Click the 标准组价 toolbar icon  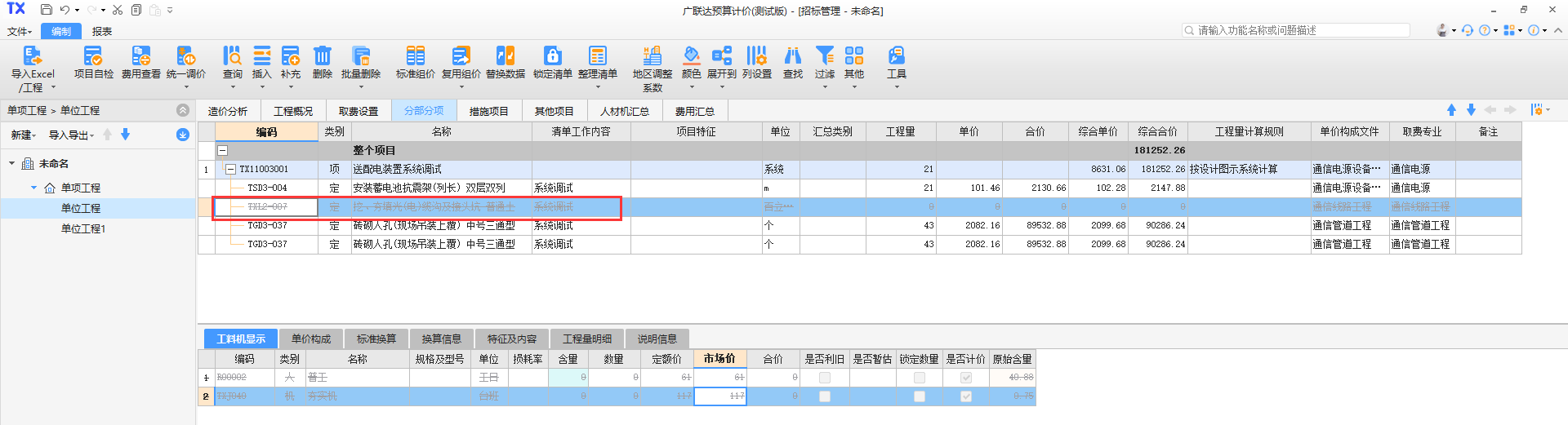click(415, 56)
